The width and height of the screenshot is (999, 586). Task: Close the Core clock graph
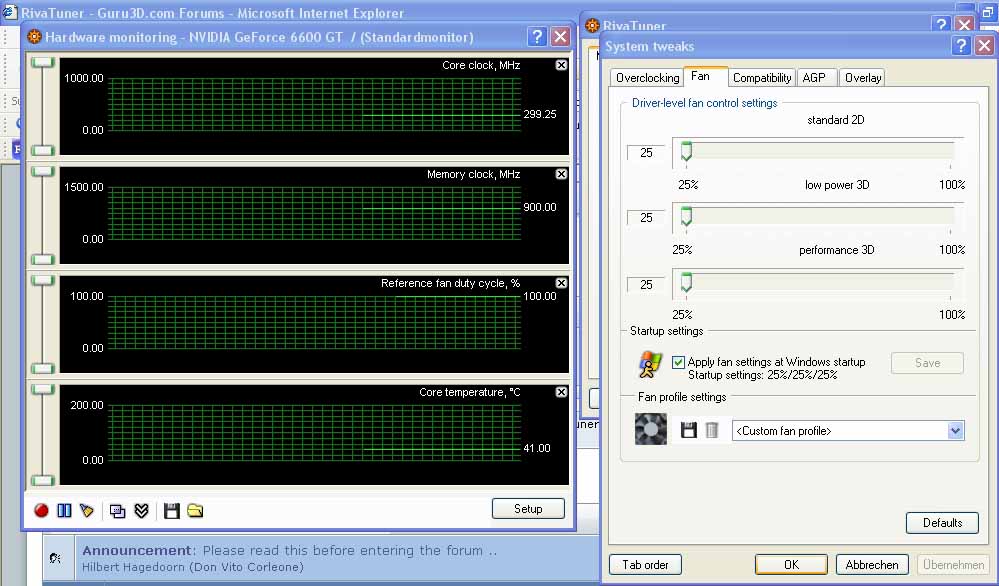tap(561, 65)
